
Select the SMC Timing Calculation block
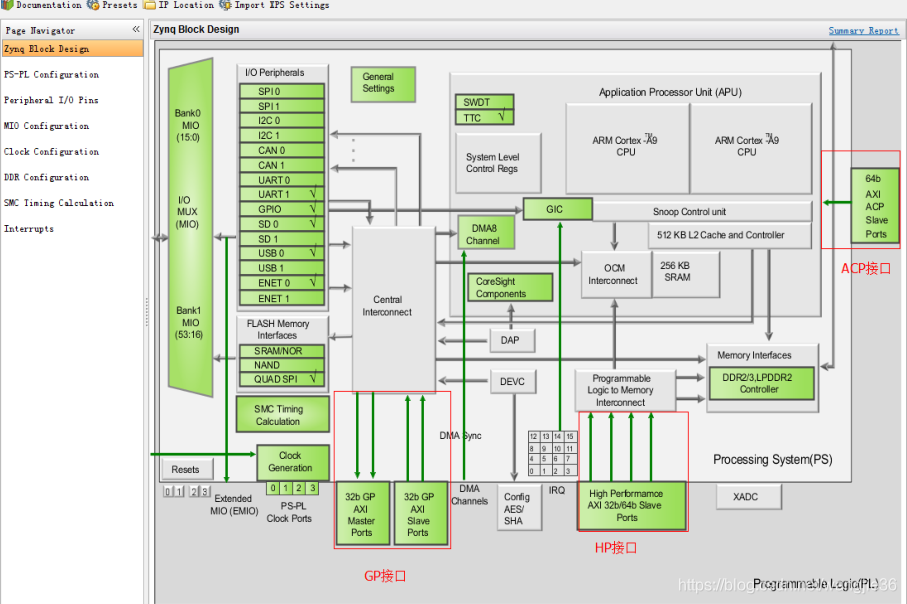click(281, 413)
